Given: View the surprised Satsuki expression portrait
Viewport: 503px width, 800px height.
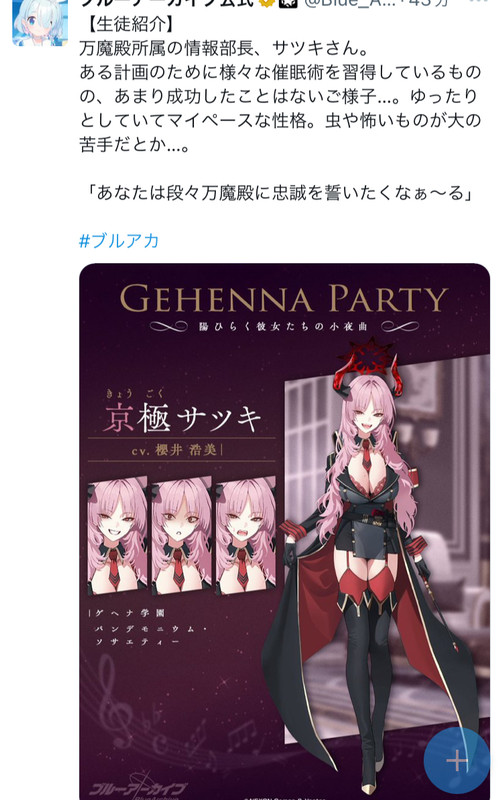Looking at the screenshot, I should 182,535.
